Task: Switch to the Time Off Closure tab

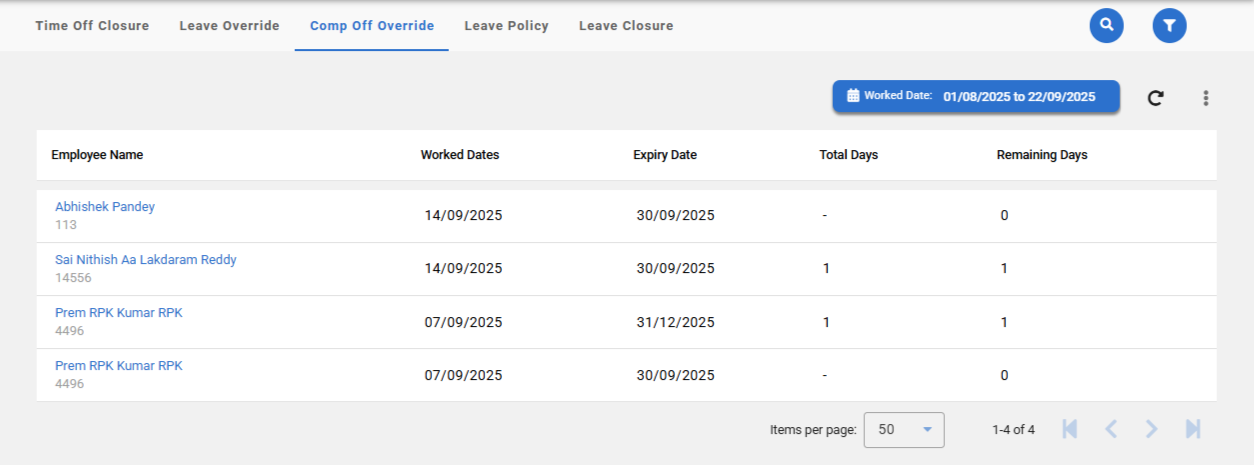Action: (x=92, y=26)
